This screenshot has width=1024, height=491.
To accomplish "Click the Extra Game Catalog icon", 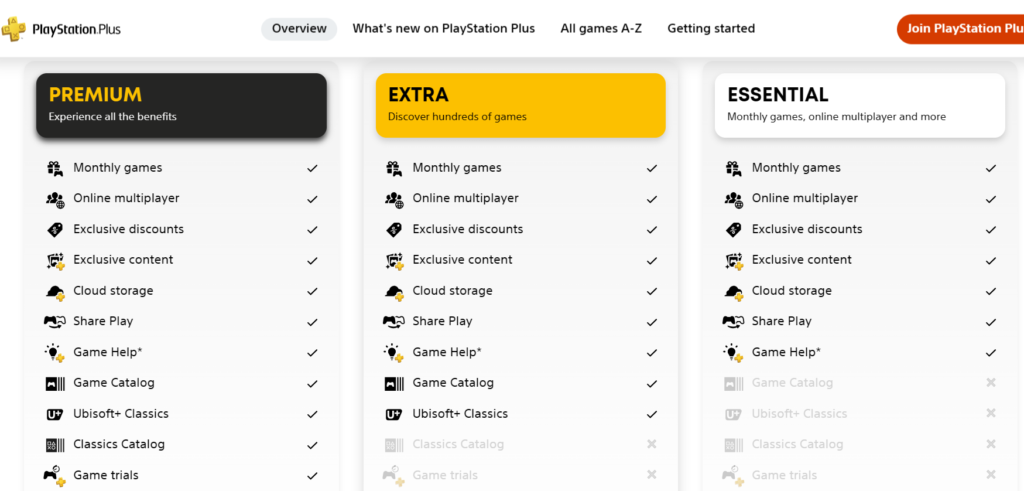I will coord(394,383).
